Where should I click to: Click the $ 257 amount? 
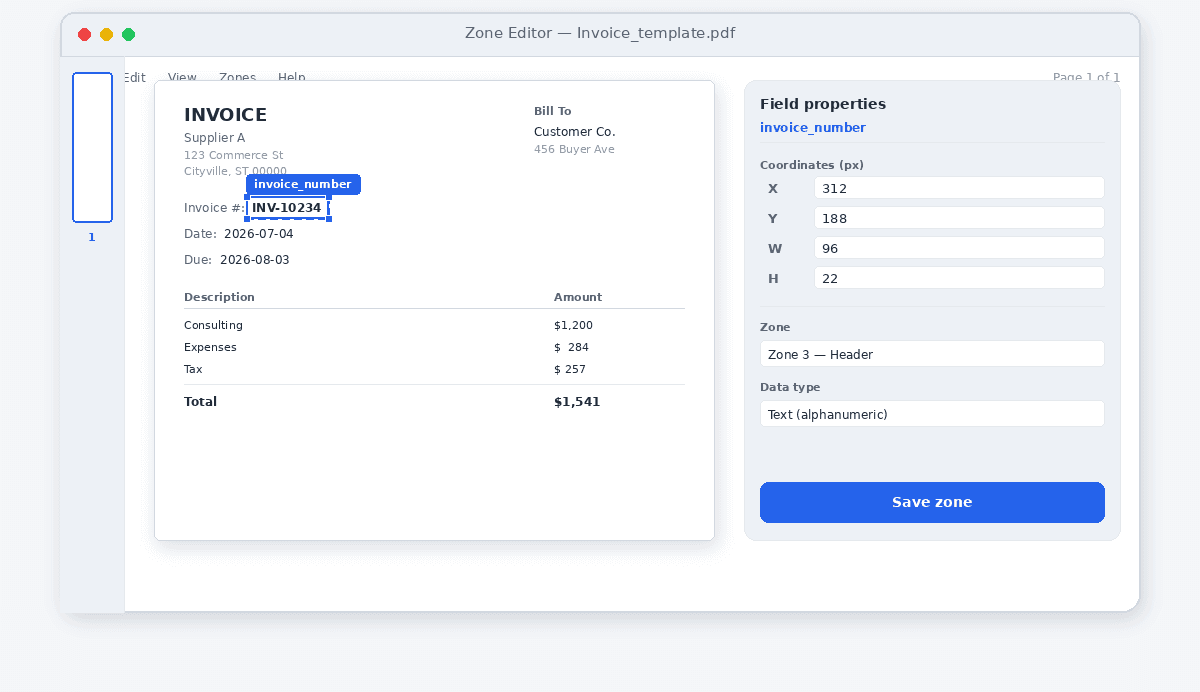pos(570,369)
